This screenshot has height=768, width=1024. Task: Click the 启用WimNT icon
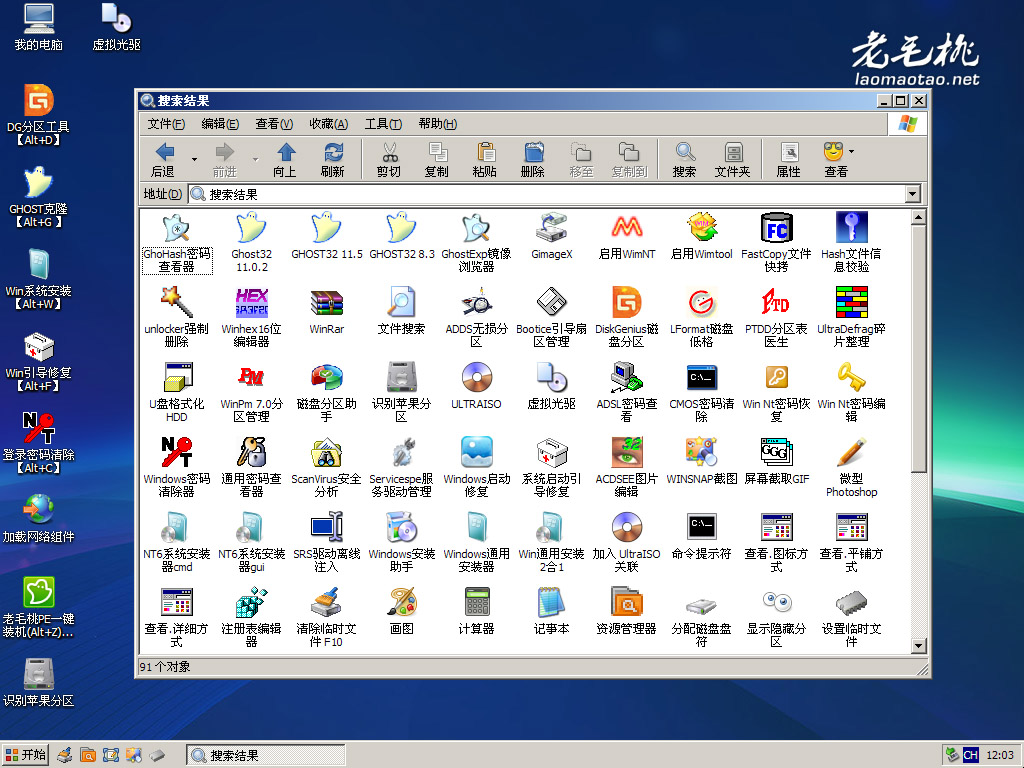[626, 236]
